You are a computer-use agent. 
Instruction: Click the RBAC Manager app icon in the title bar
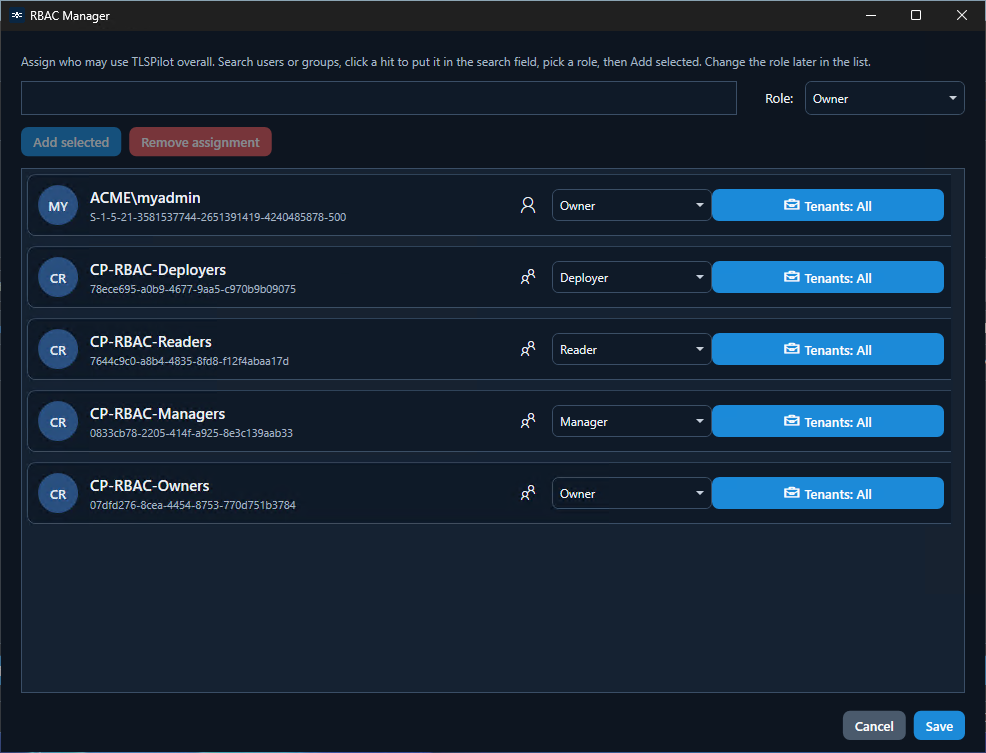(x=17, y=15)
